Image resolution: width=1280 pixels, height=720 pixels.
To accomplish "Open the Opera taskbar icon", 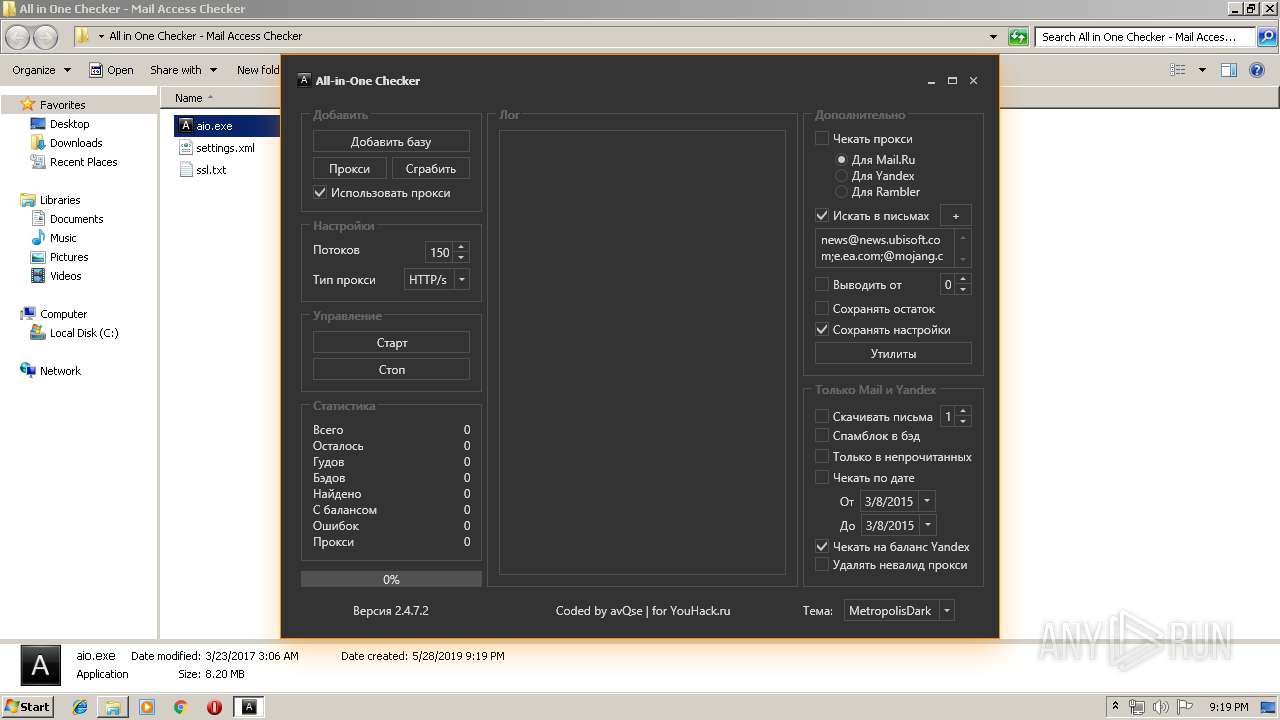I will coord(214,707).
